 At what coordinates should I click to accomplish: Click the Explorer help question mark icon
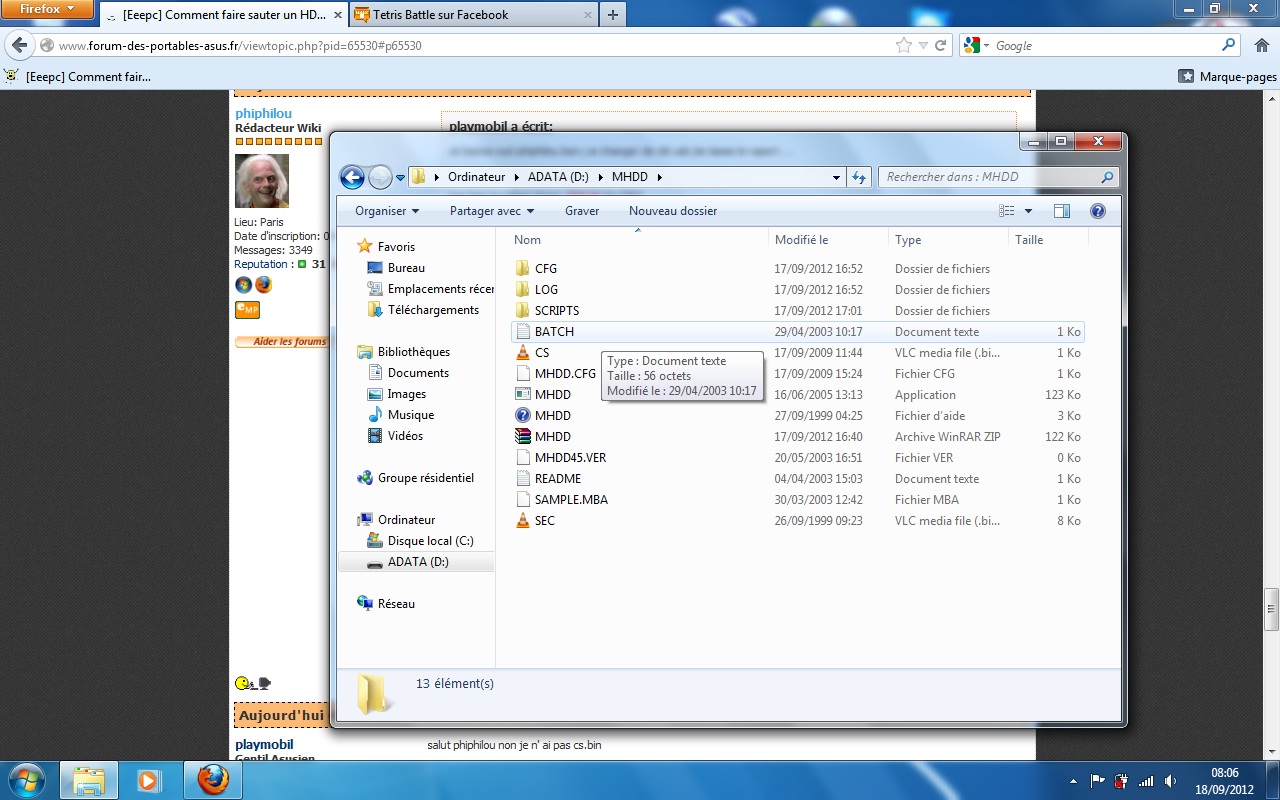pos(1097,211)
